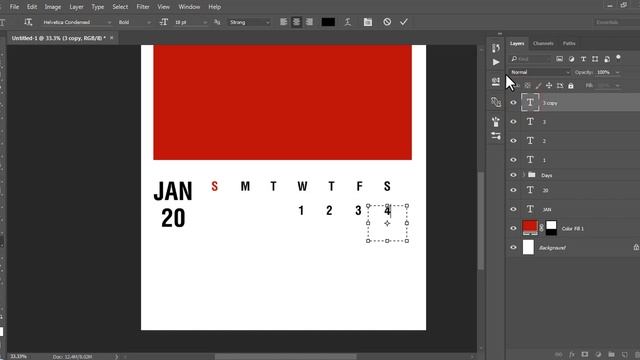Filter layers by adjustment layers
640x360 pixels.
tap(571, 59)
